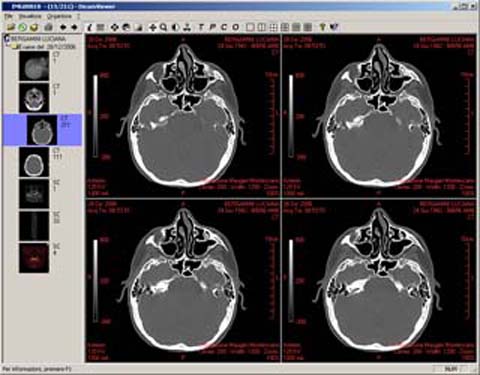This screenshot has width=480, height=375.
Task: Select the circle ROI drawing tool
Action: click(236, 27)
